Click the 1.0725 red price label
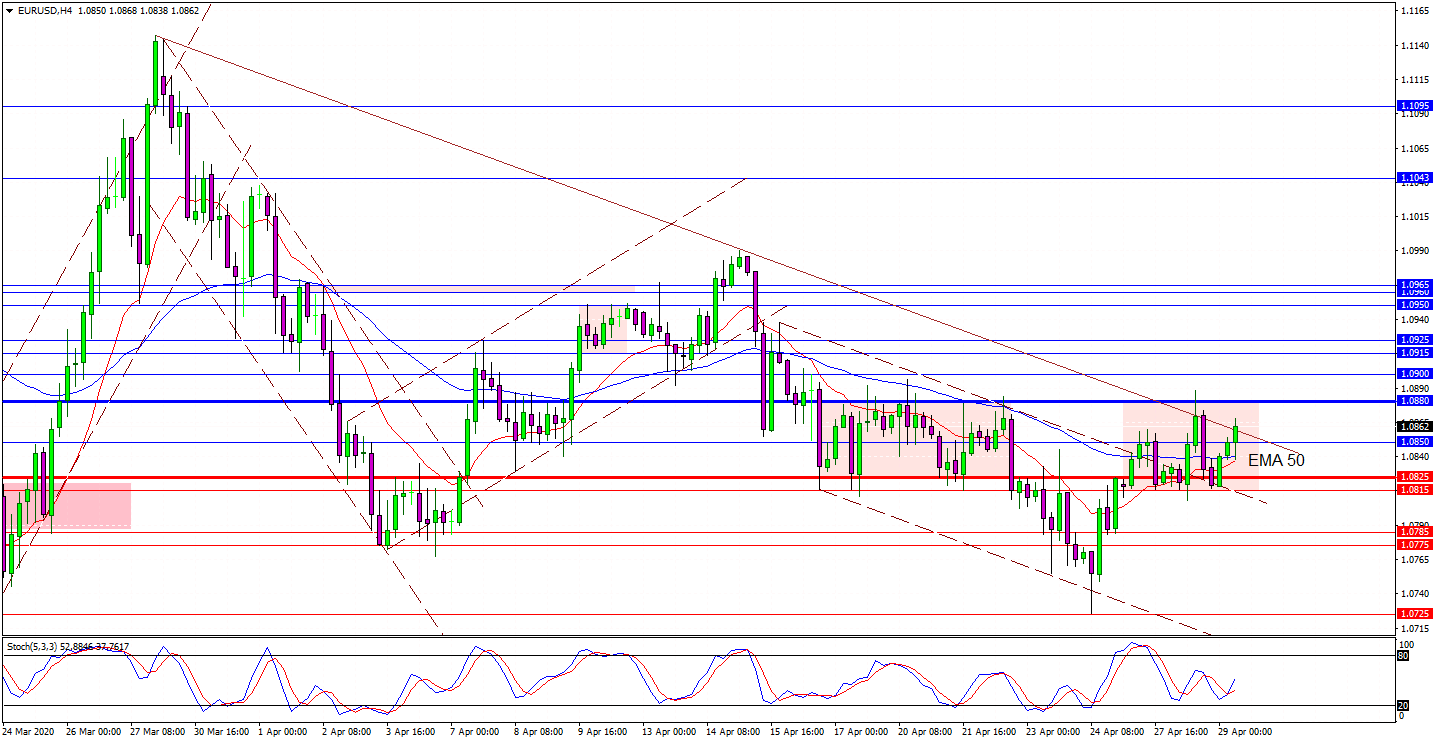The height and width of the screenshot is (743, 1436). point(1414,614)
